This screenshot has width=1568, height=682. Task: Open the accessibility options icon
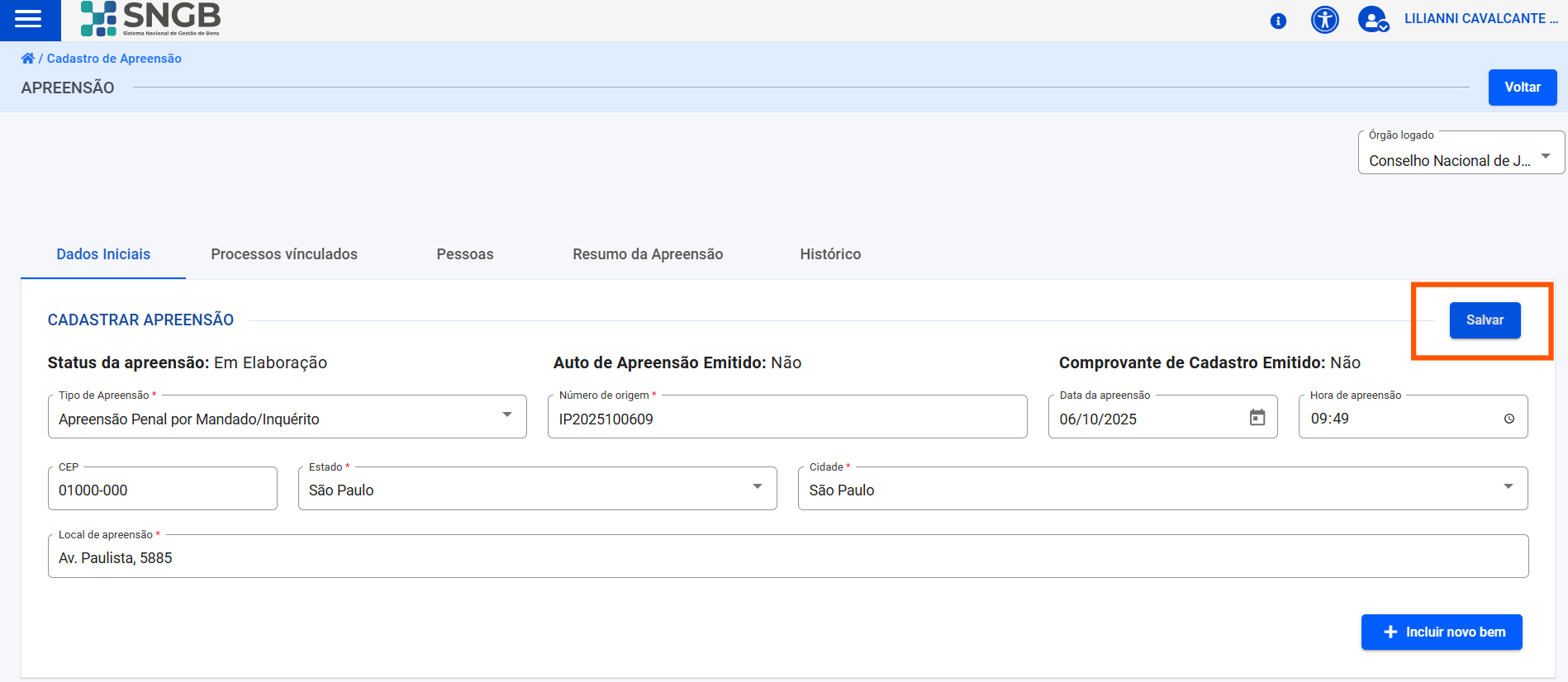point(1324,20)
